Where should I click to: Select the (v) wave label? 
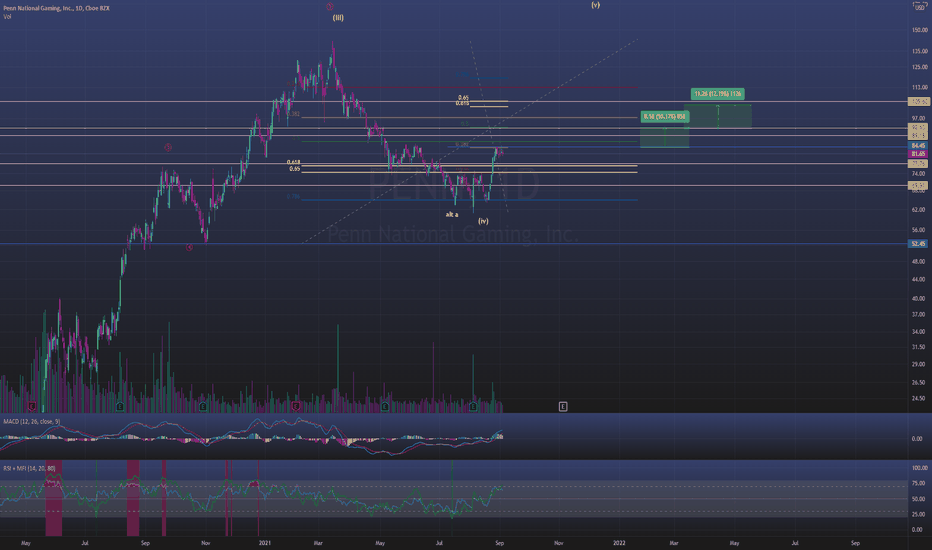click(x=595, y=5)
